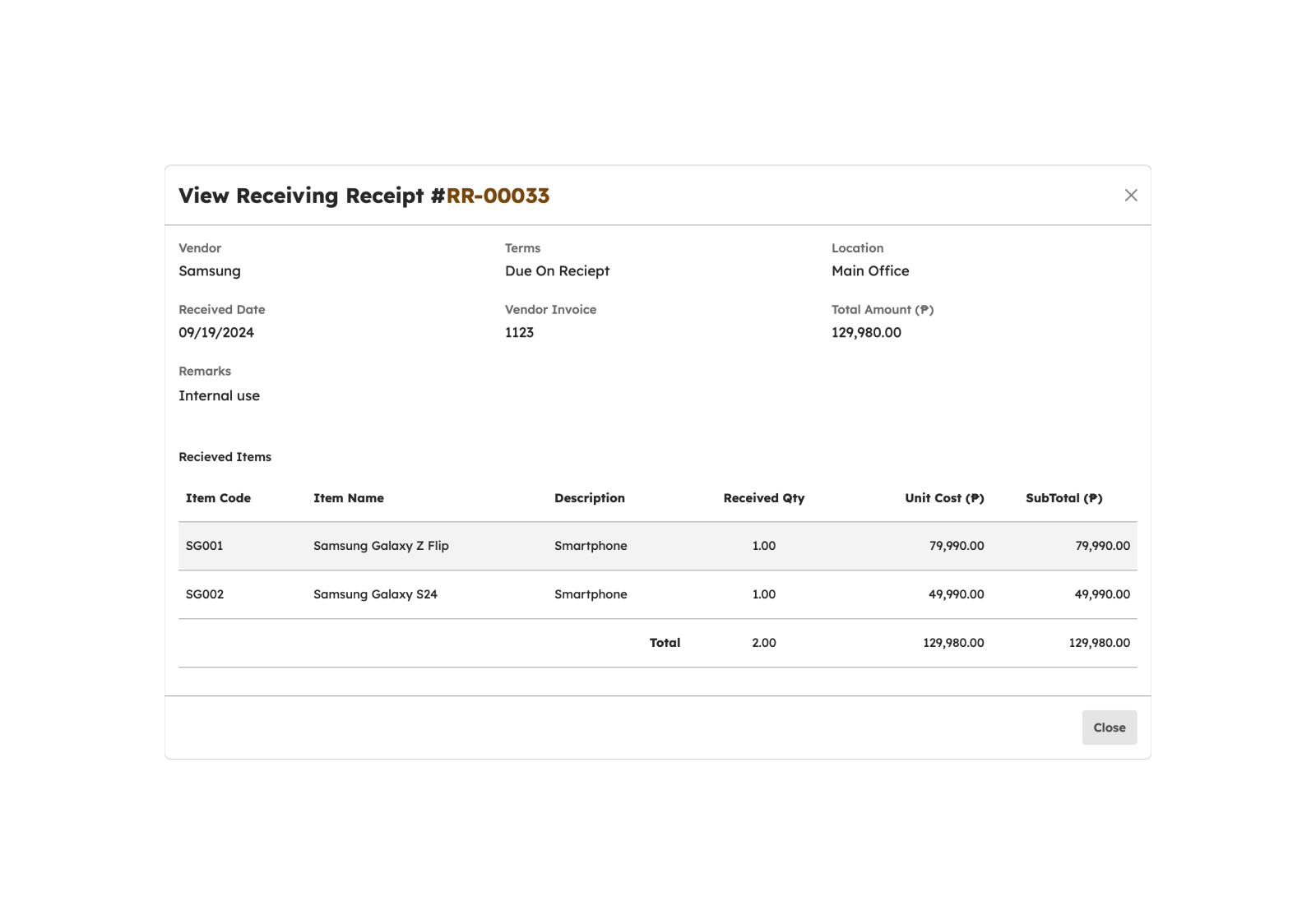Click received qty 1.00 in SG002 row
Image resolution: width=1316 pixels, height=924 pixels.
764,594
